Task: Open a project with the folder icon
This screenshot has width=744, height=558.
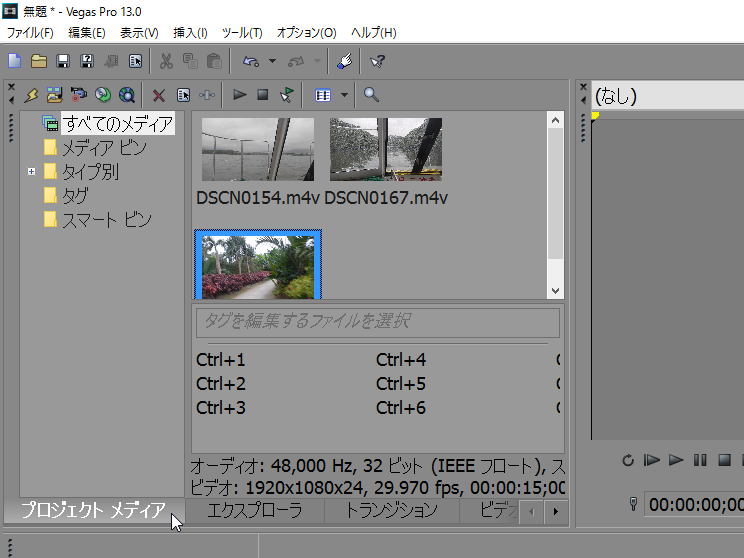Action: tap(38, 61)
